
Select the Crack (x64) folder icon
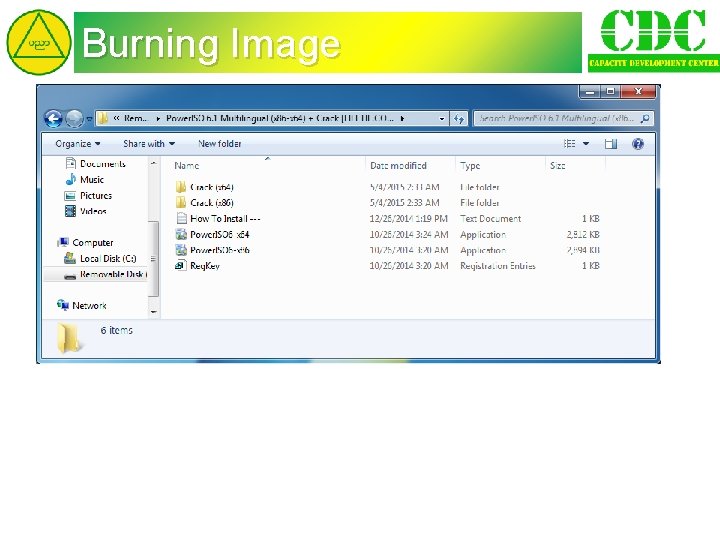coord(181,187)
